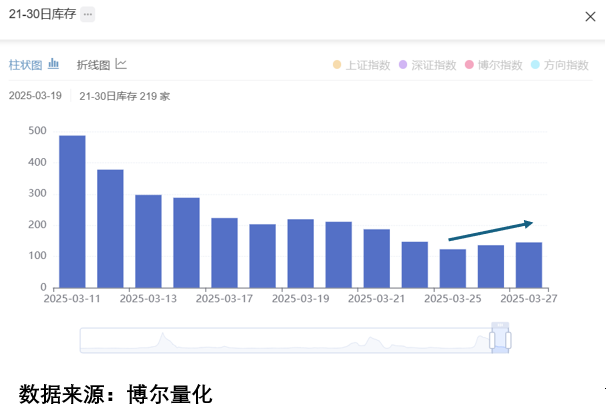
Task: Click the pink 博尔指数 legend dot
Action: point(469,65)
